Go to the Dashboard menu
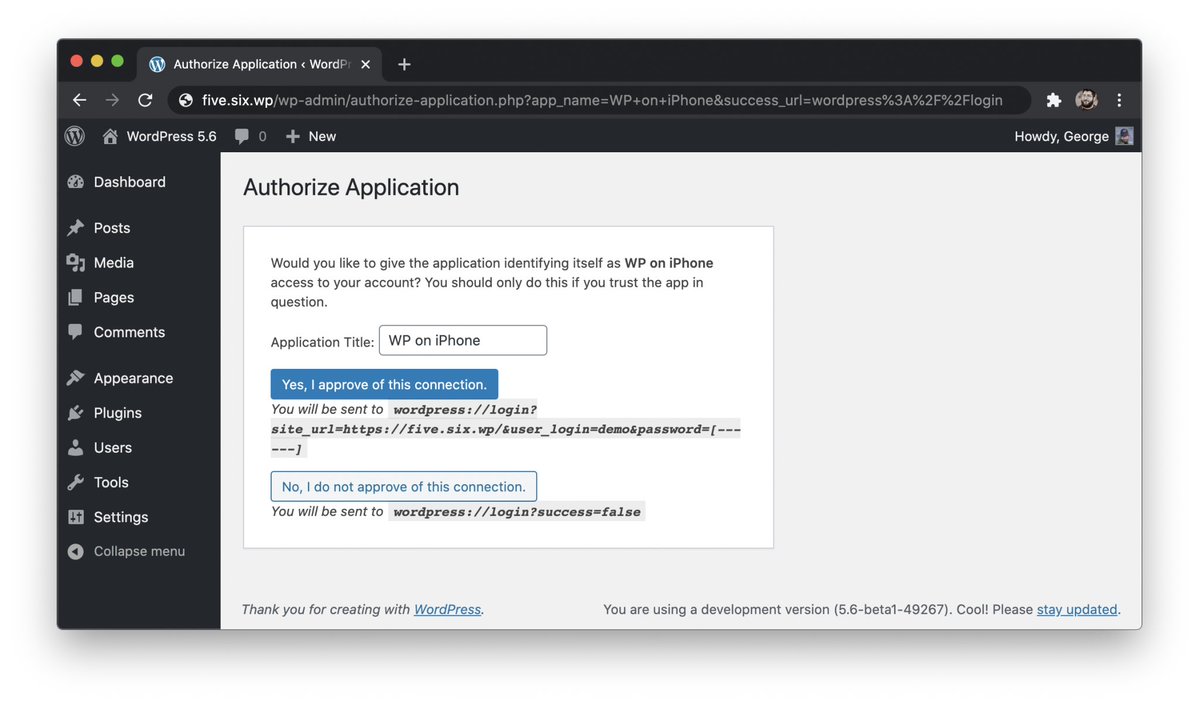This screenshot has height=705, width=1199. point(129,182)
